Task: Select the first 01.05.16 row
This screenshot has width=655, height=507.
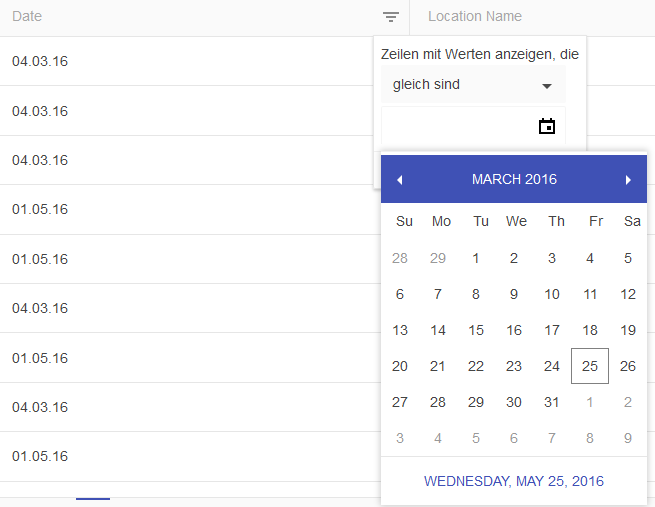Action: pos(40,209)
